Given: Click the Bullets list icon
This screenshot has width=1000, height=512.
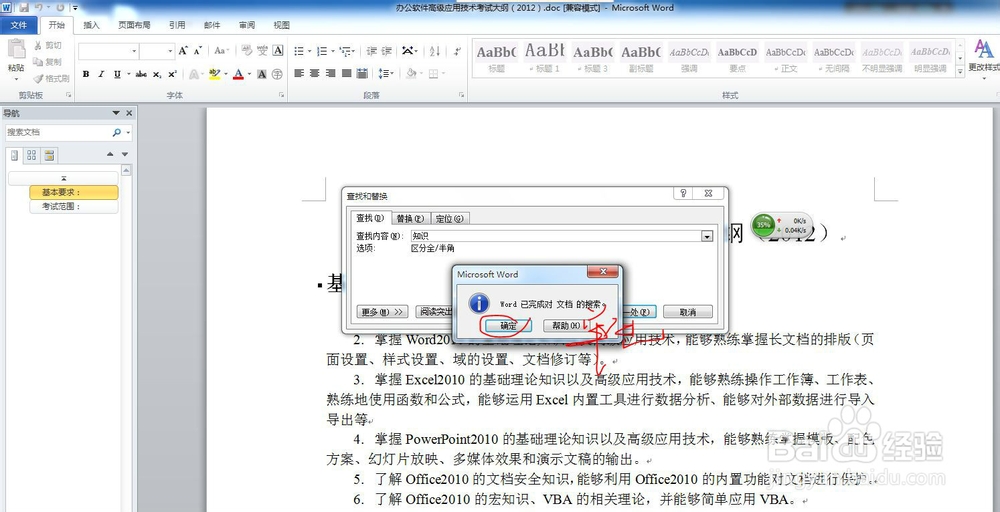Looking at the screenshot, I should click(298, 50).
